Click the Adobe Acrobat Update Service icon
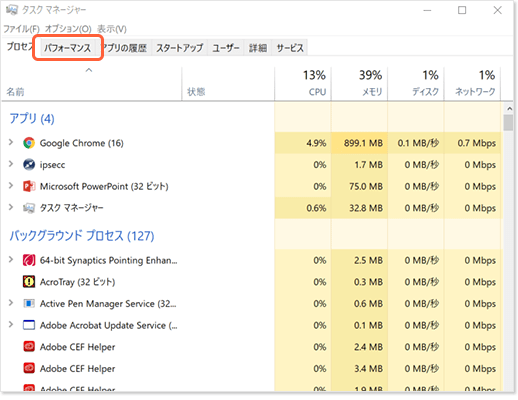Image resolution: width=518 pixels, height=400 pixels. point(29,325)
